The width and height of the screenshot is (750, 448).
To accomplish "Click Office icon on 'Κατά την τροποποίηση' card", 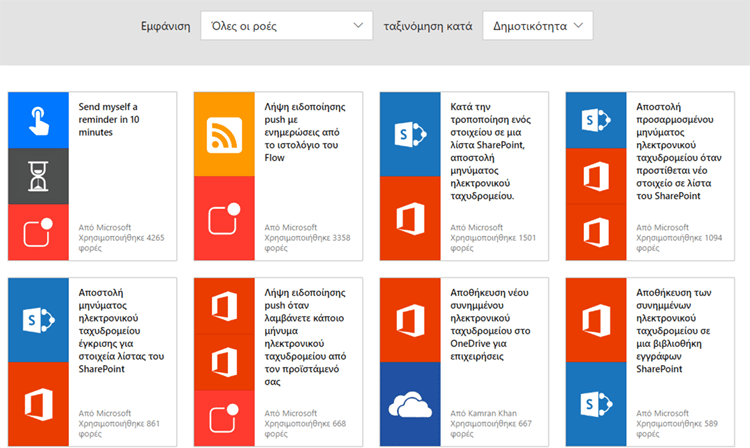I will [x=410, y=219].
